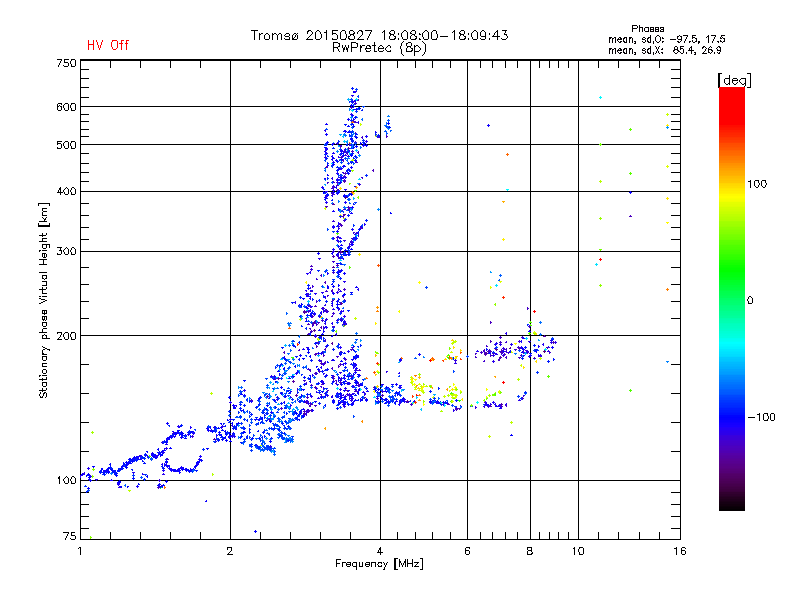The image size is (800, 600).
Task: Click the 'mean, sd,O: -97.5, 17.5' line
Action: (x=666, y=39)
